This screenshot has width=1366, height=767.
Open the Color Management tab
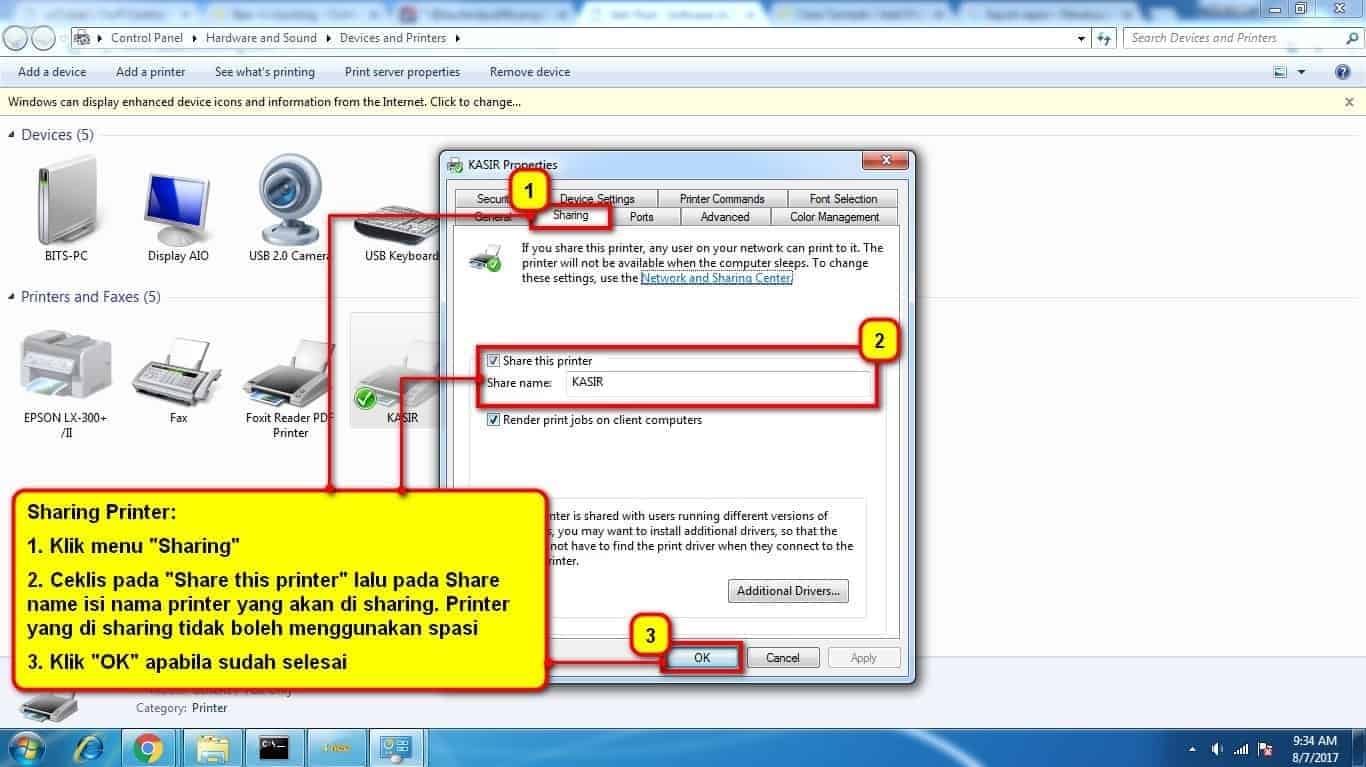pos(834,217)
